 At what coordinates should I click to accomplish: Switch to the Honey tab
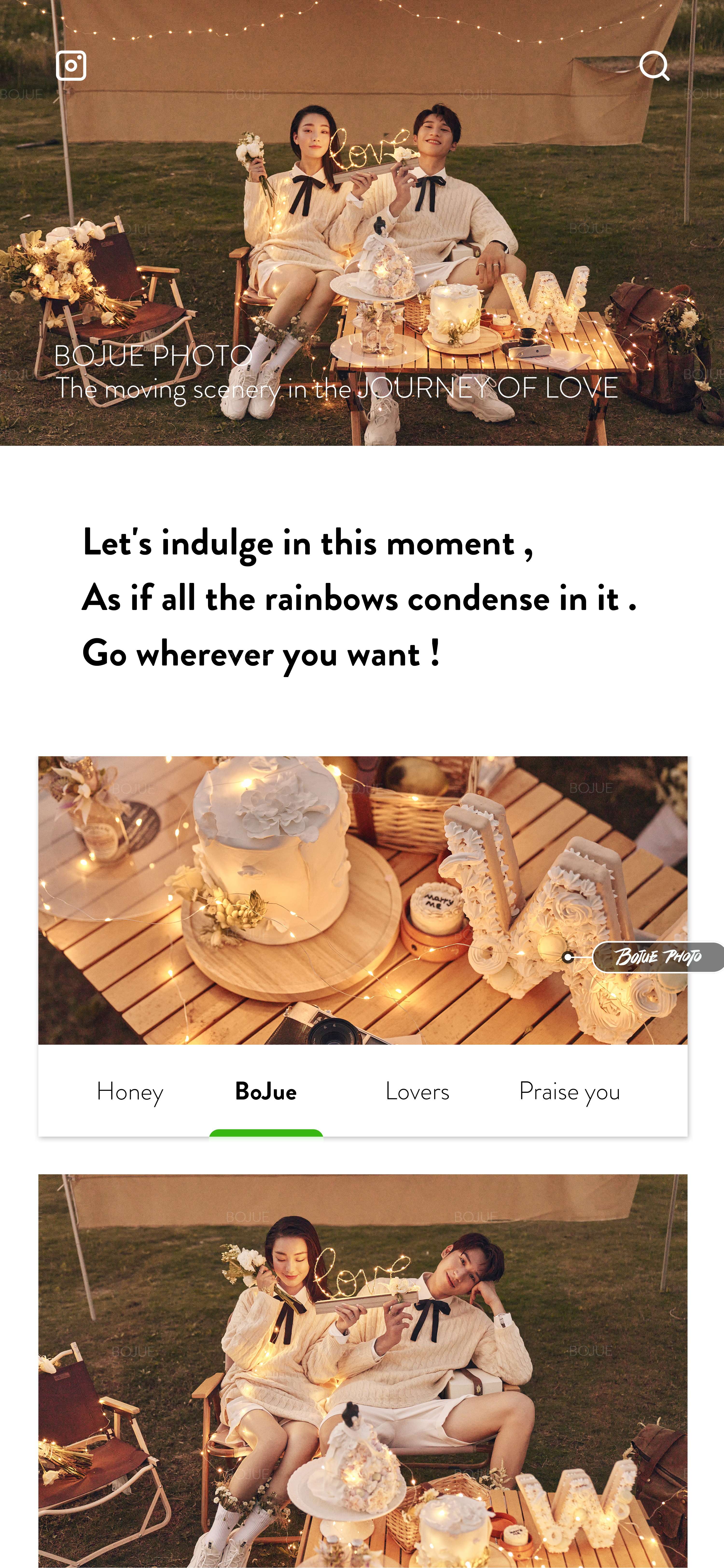coord(130,1092)
